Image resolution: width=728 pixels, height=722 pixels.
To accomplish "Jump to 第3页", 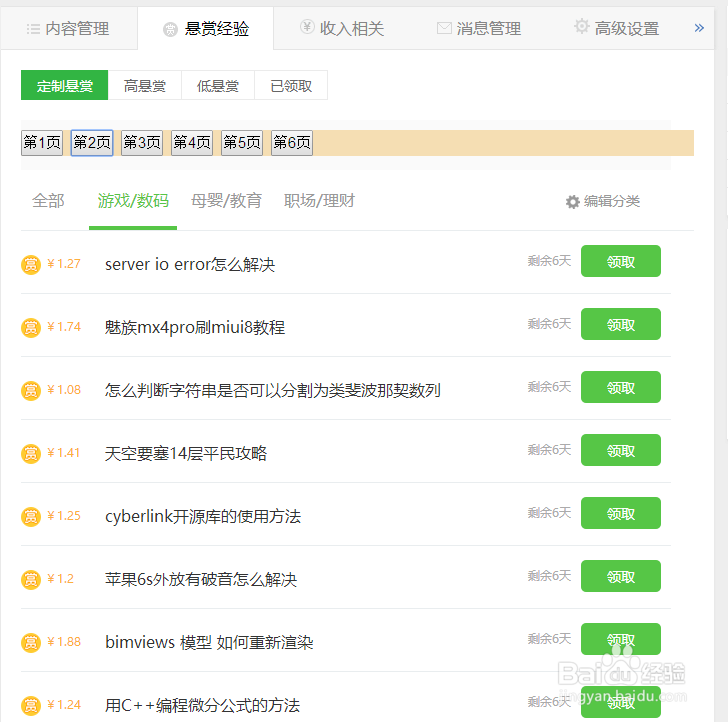I will pos(142,143).
